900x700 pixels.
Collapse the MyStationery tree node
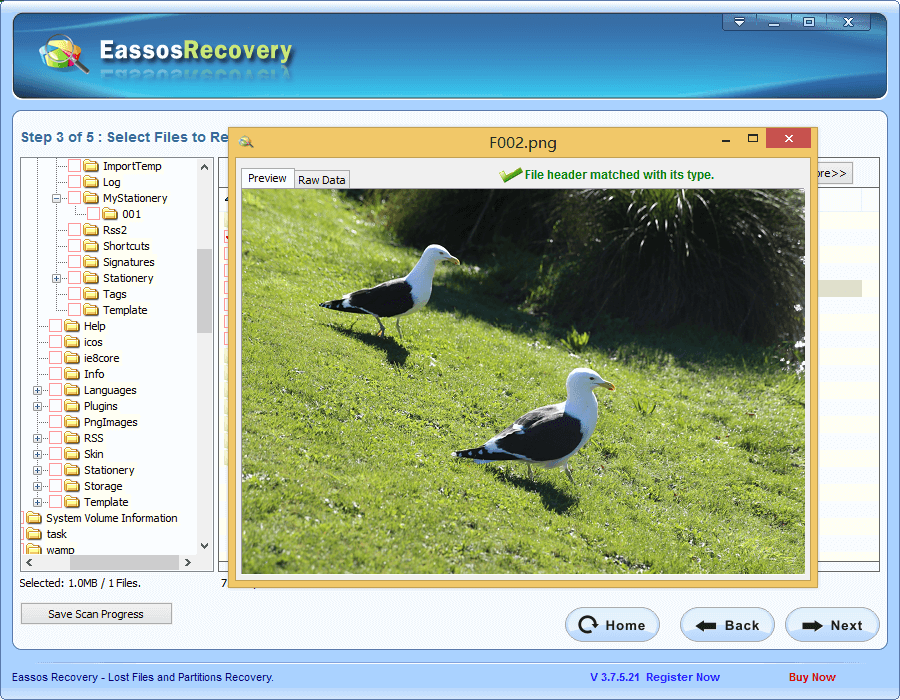(x=55, y=197)
